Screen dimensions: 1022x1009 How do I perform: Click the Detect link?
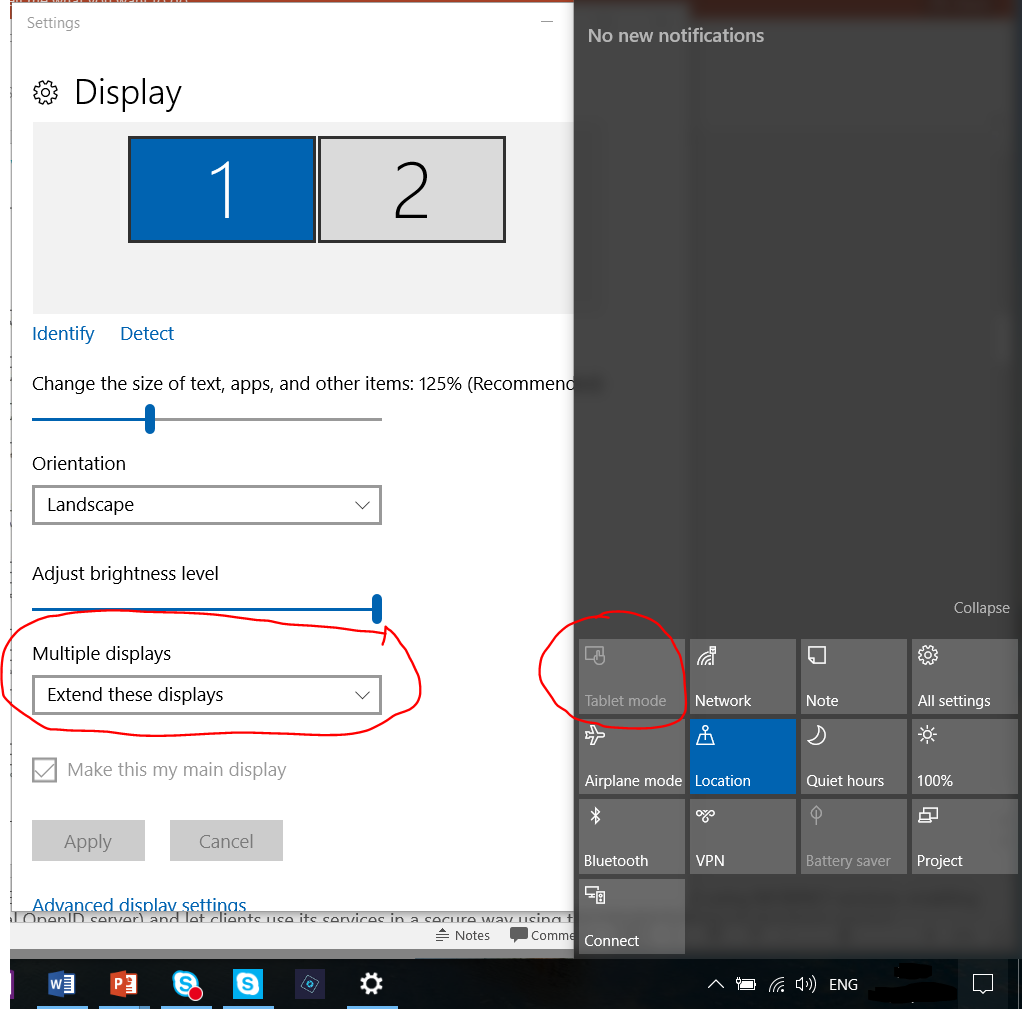click(147, 334)
